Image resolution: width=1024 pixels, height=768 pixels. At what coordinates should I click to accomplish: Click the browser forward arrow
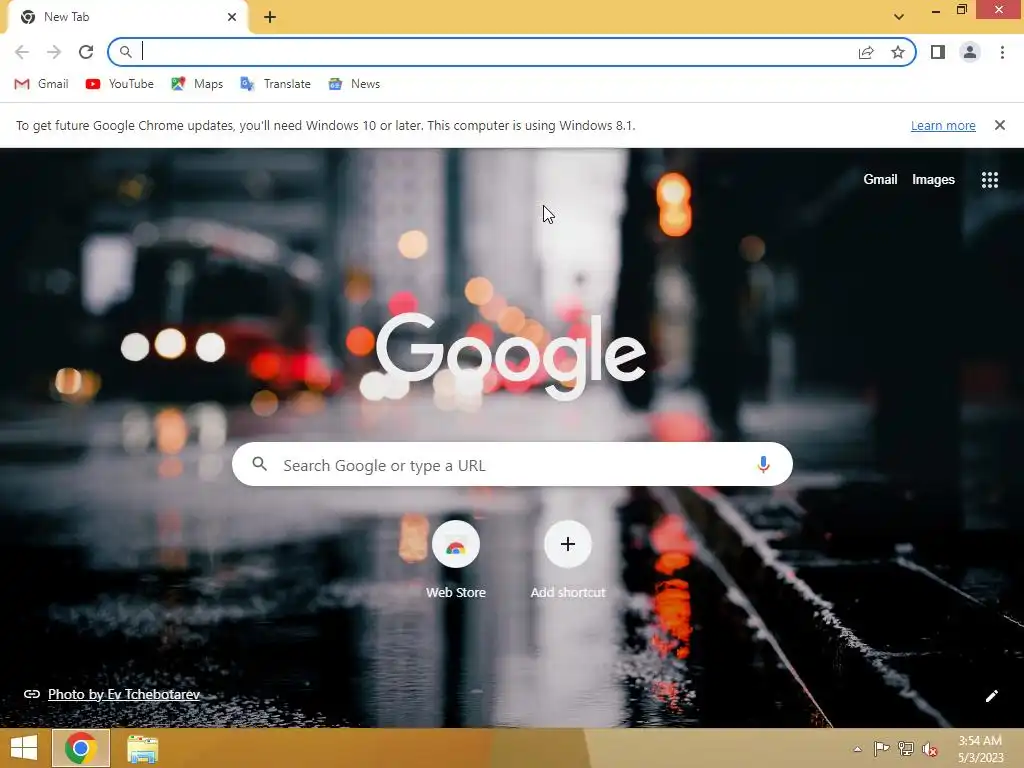click(54, 52)
